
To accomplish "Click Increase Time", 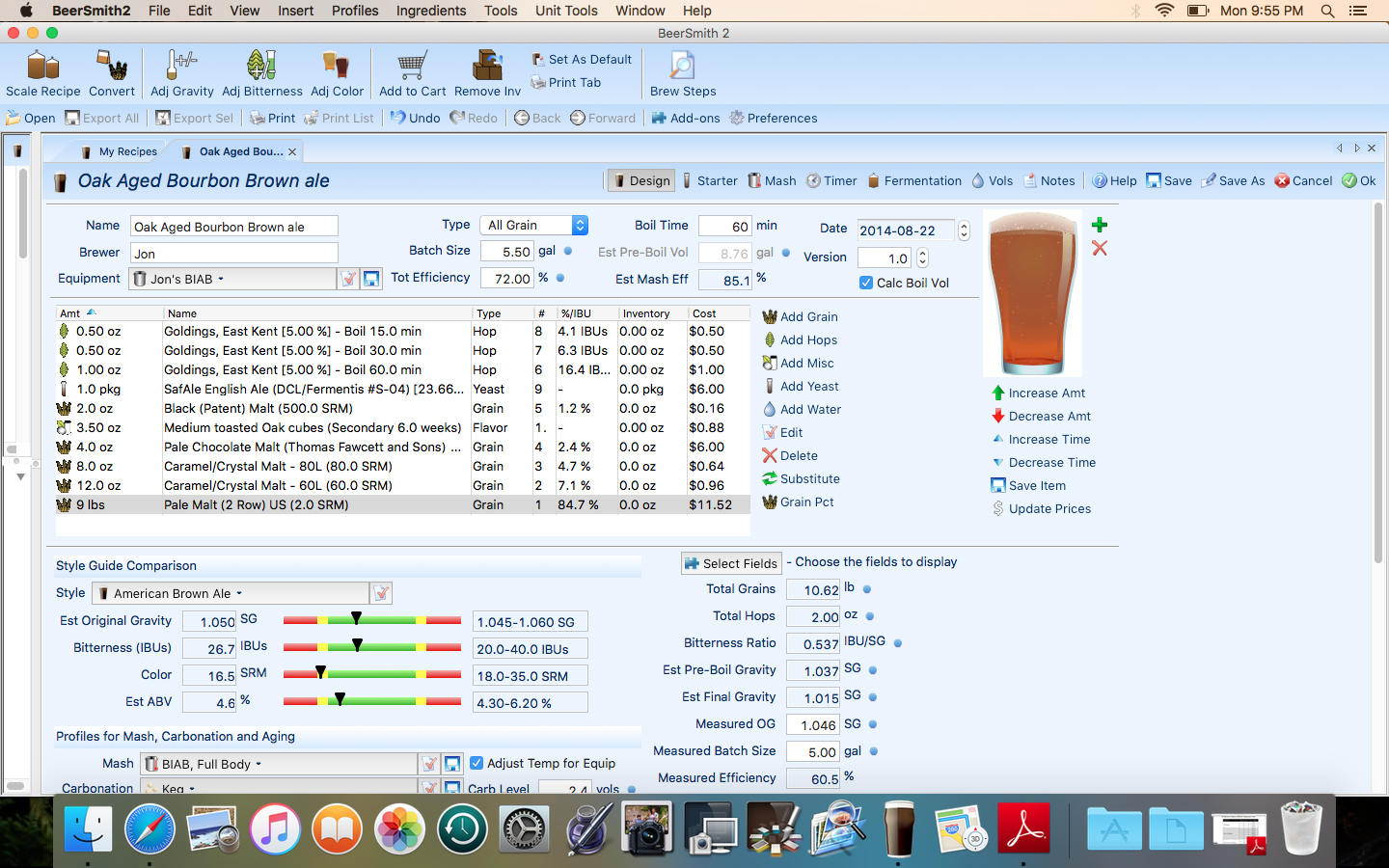I will pyautogui.click(x=1041, y=439).
